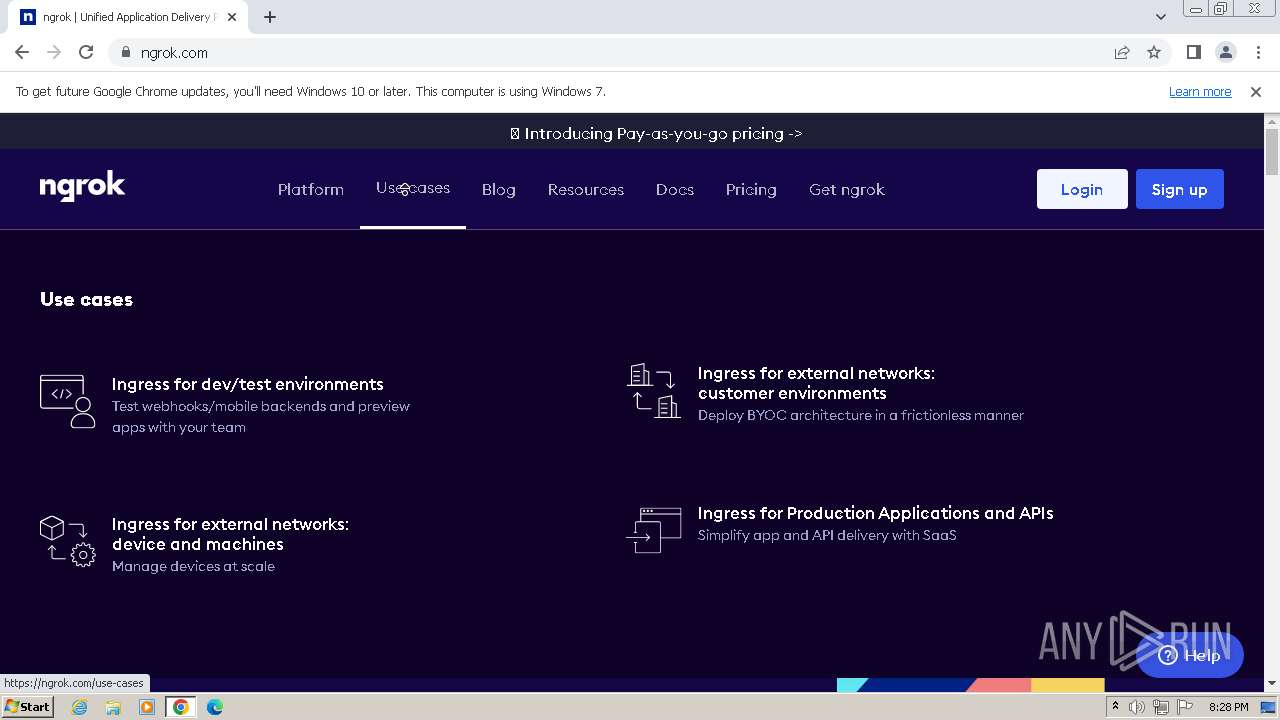The height and width of the screenshot is (720, 1280).
Task: Open the Chrome profile menu
Action: pos(1225,52)
